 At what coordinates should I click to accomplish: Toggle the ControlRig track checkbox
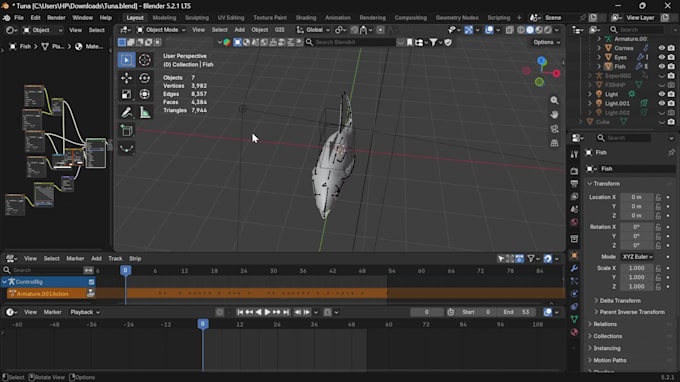tap(91, 282)
